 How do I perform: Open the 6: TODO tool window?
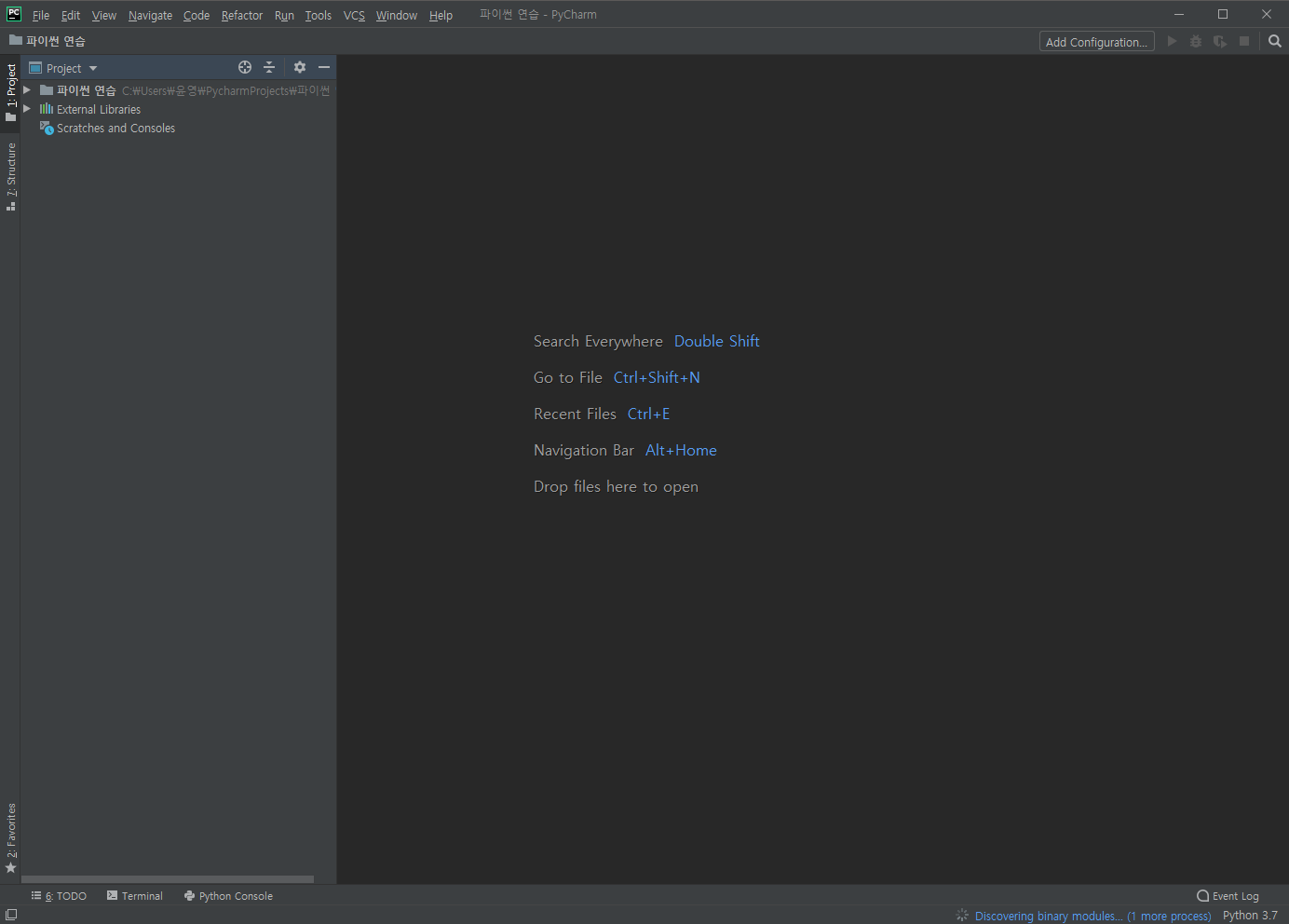pyautogui.click(x=59, y=896)
